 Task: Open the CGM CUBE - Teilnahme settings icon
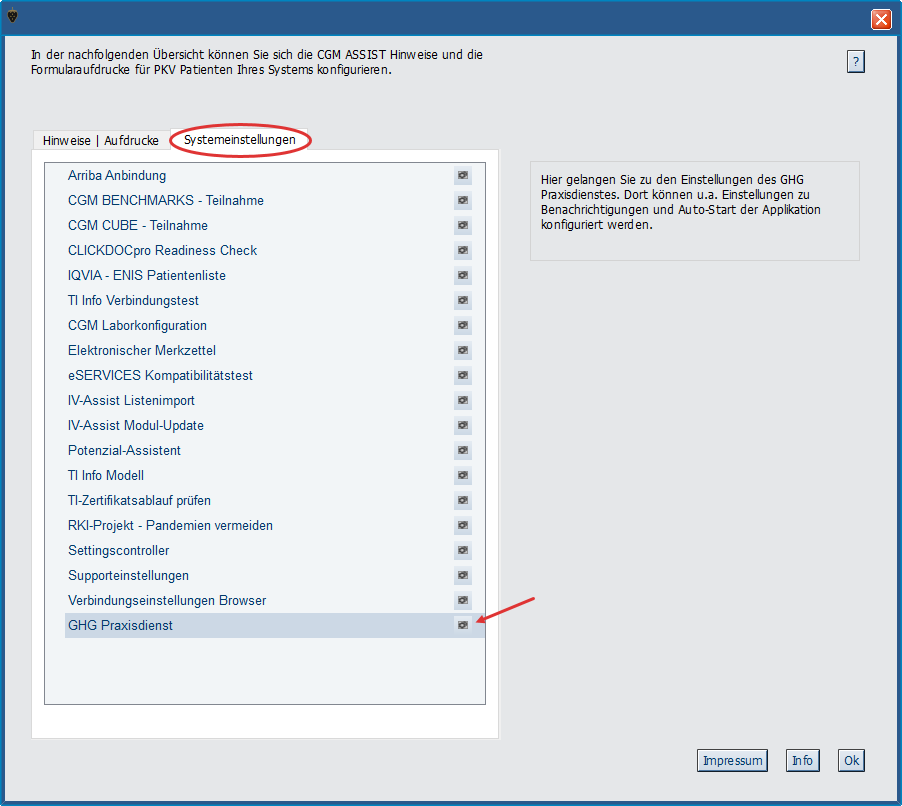pos(463,226)
